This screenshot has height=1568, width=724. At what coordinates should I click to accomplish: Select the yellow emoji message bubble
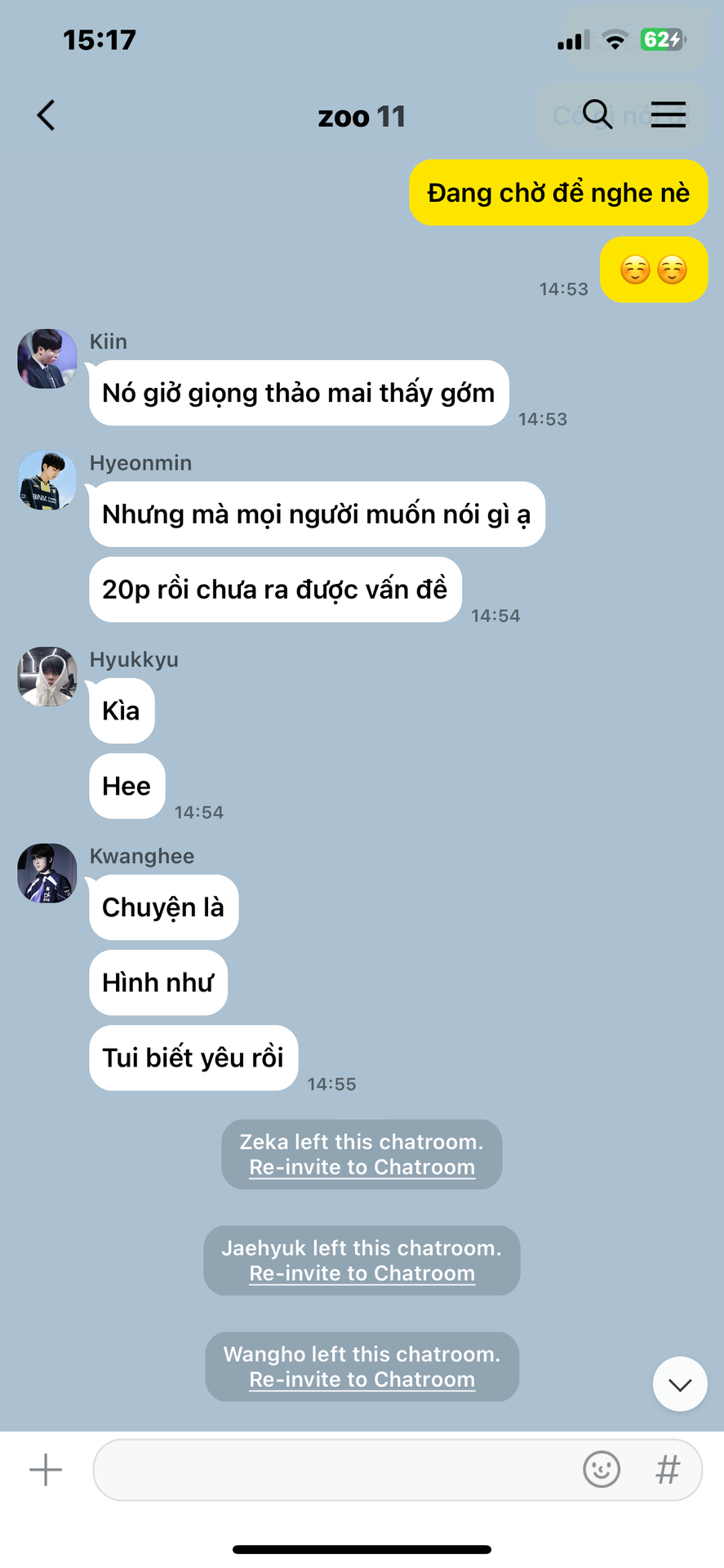coord(654,269)
